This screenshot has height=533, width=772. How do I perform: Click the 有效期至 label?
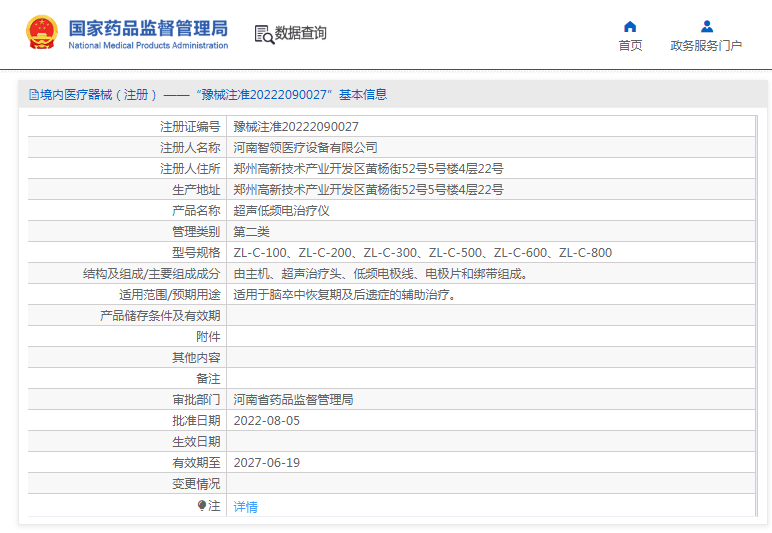pyautogui.click(x=196, y=463)
